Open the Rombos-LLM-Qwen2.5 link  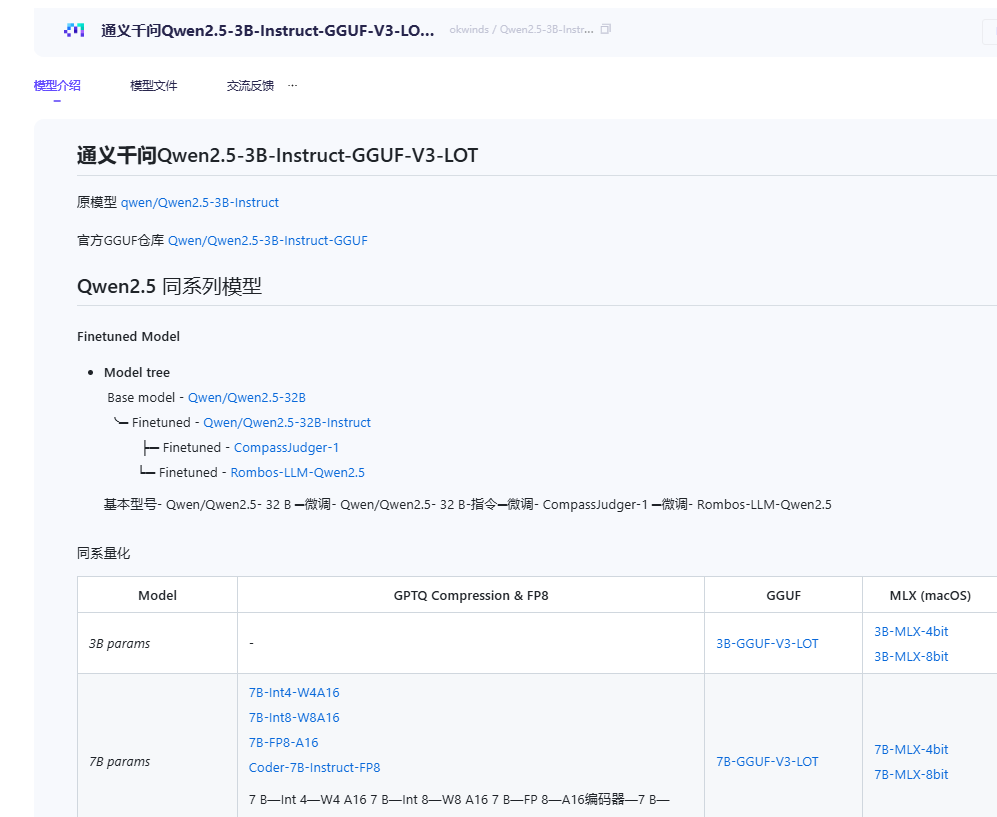click(x=298, y=472)
